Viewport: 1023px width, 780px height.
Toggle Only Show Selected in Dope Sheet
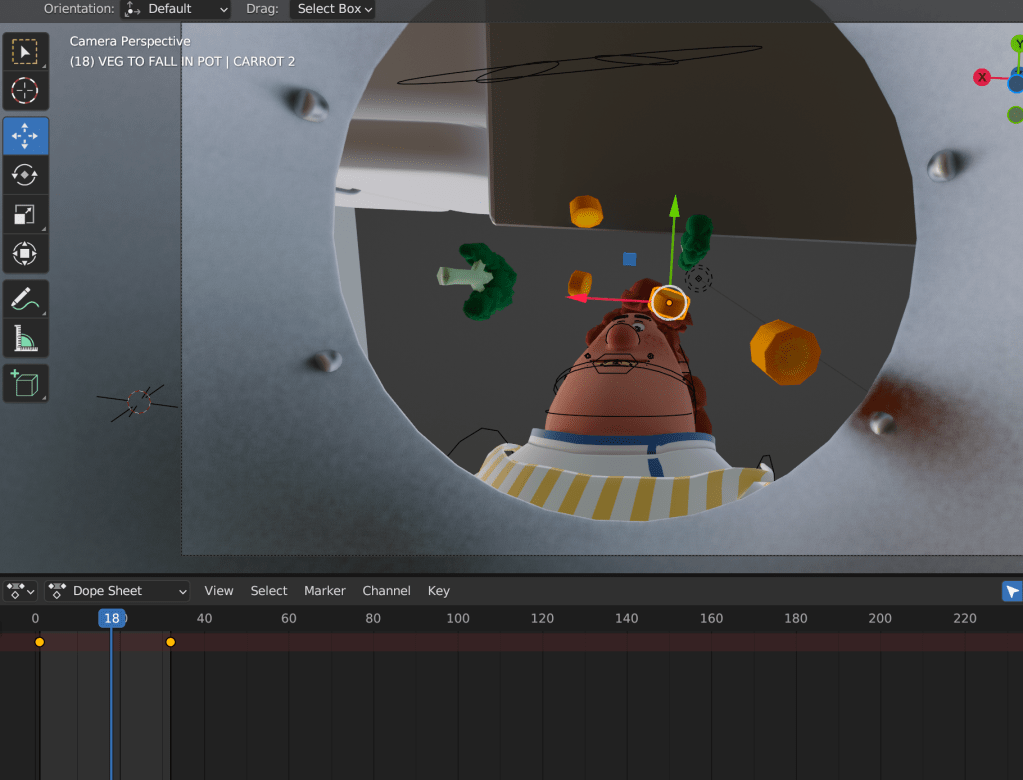pyautogui.click(x=1012, y=591)
